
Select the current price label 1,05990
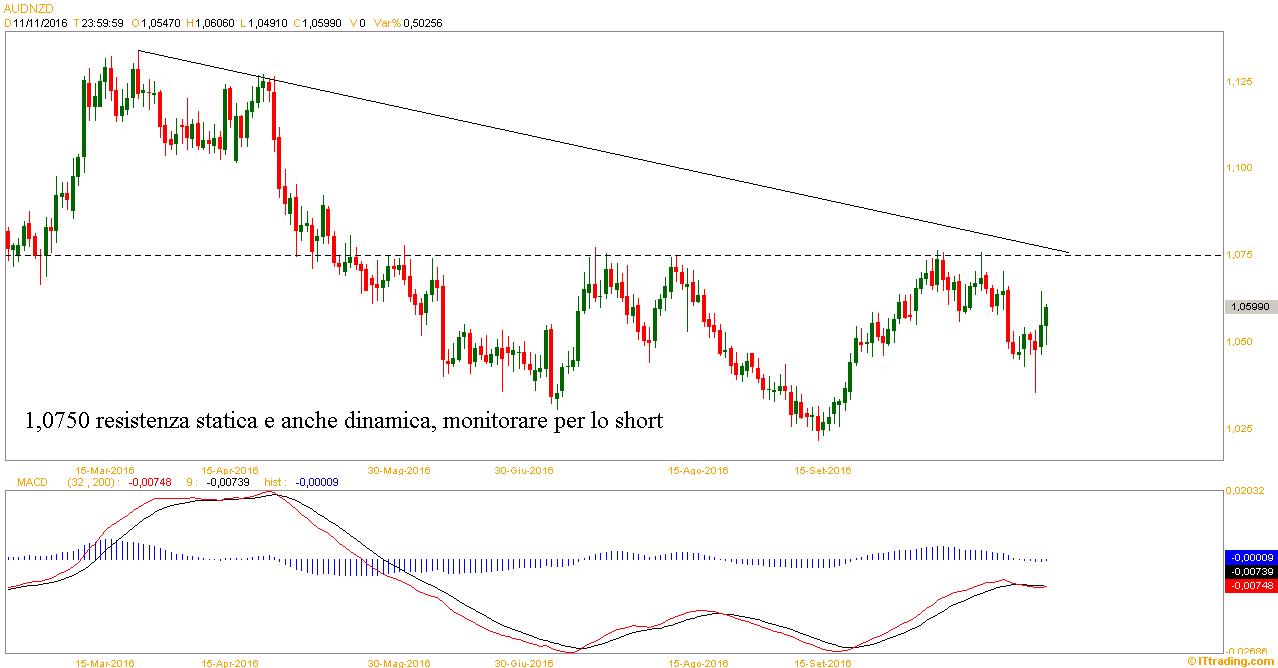point(1250,307)
